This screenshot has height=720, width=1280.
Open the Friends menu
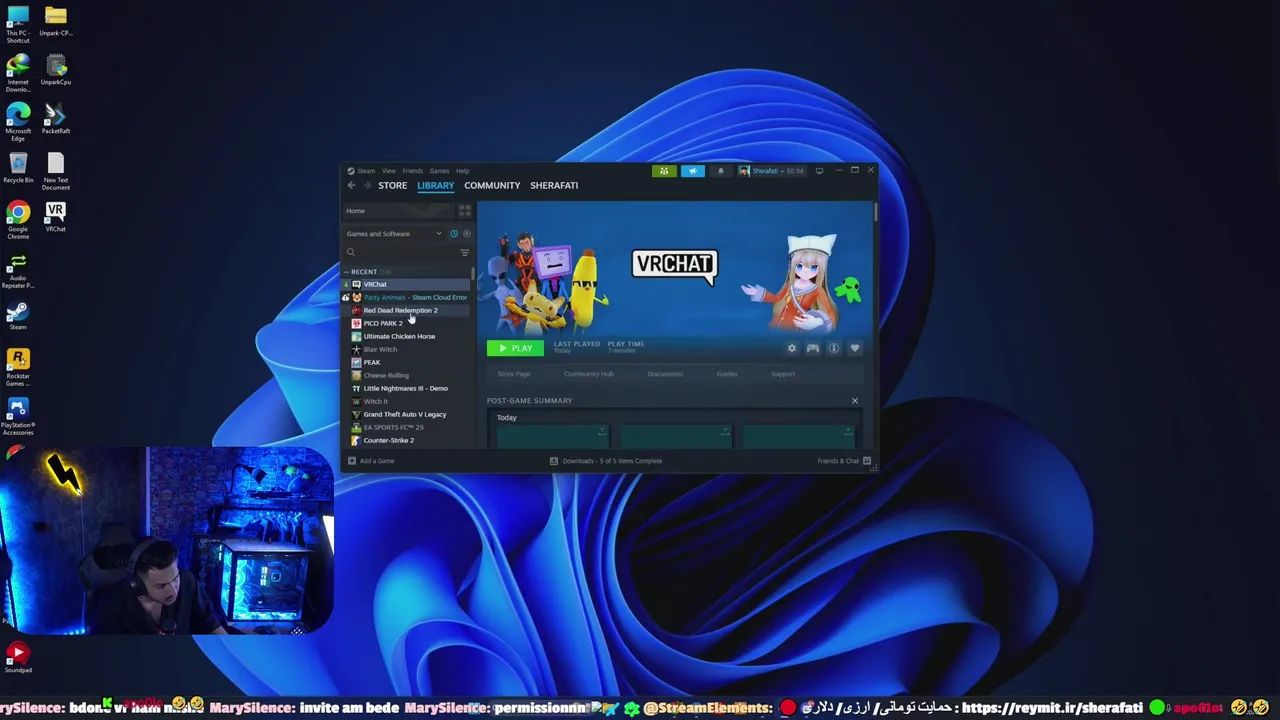pos(412,171)
